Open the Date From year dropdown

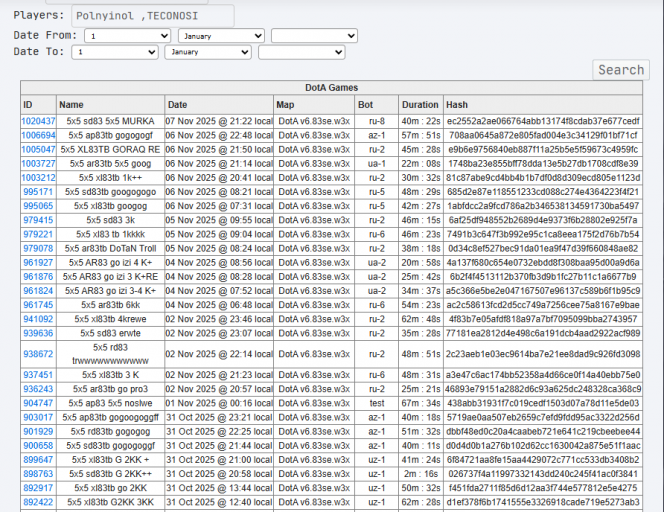click(314, 36)
